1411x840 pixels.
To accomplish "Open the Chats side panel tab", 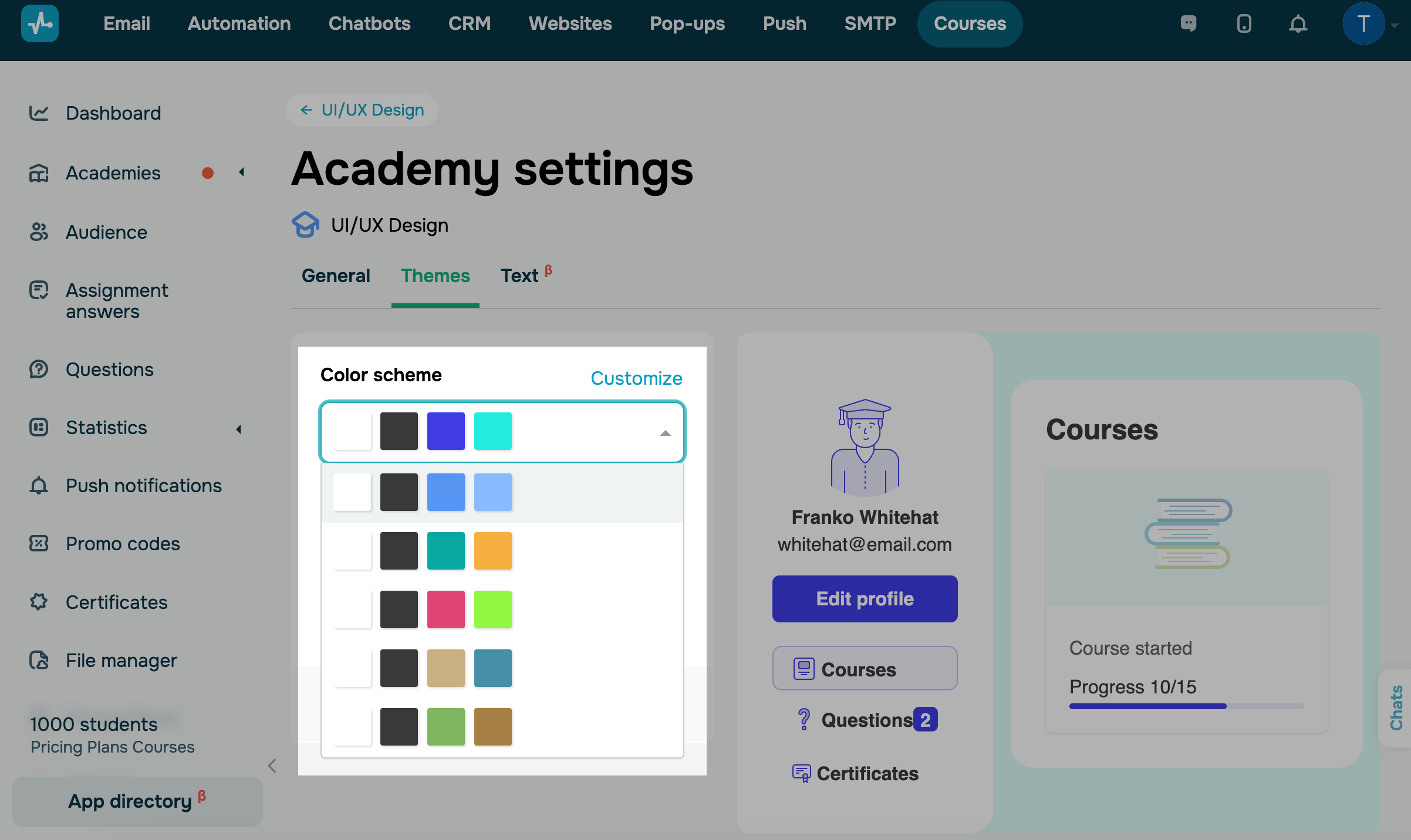I will coord(1396,707).
